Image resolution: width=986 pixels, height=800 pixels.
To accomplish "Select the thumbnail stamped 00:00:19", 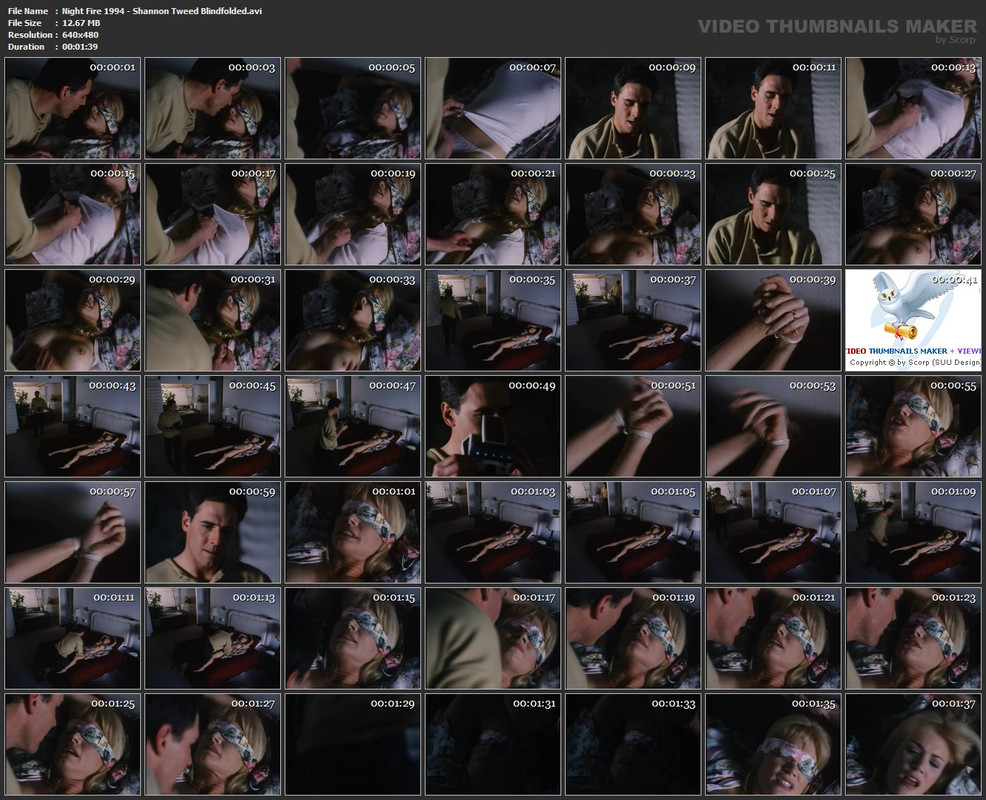I will [353, 214].
